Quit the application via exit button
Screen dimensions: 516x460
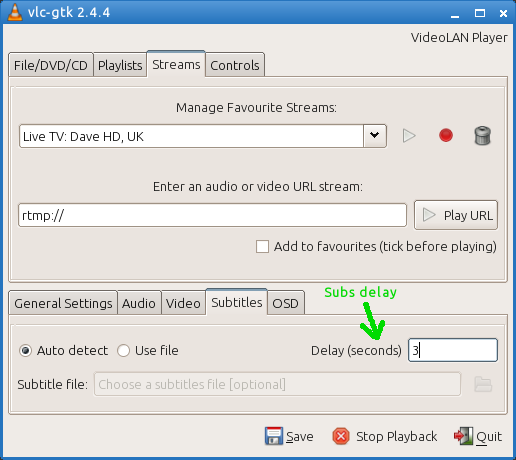pos(478,436)
